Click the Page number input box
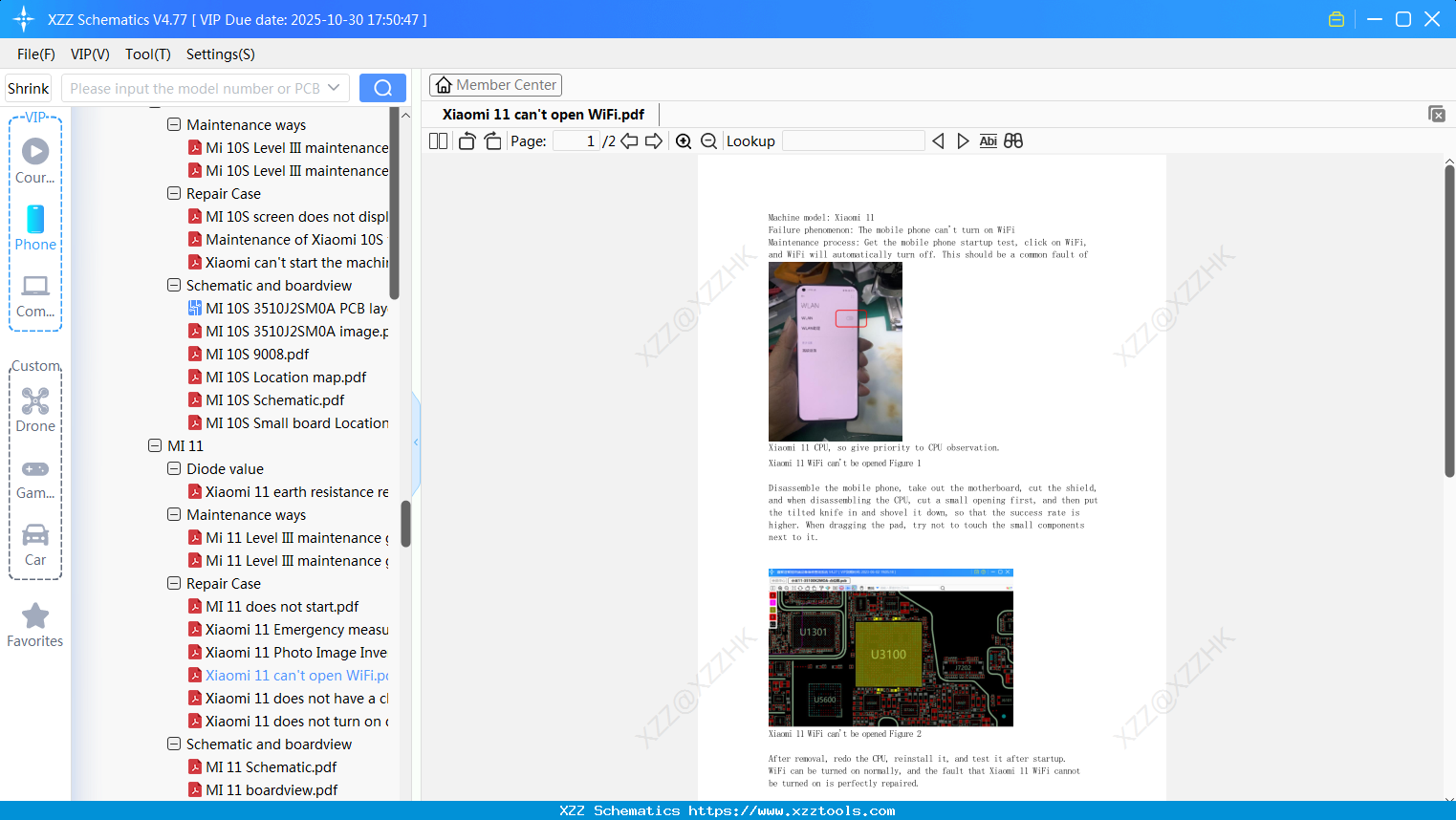 pyautogui.click(x=576, y=140)
